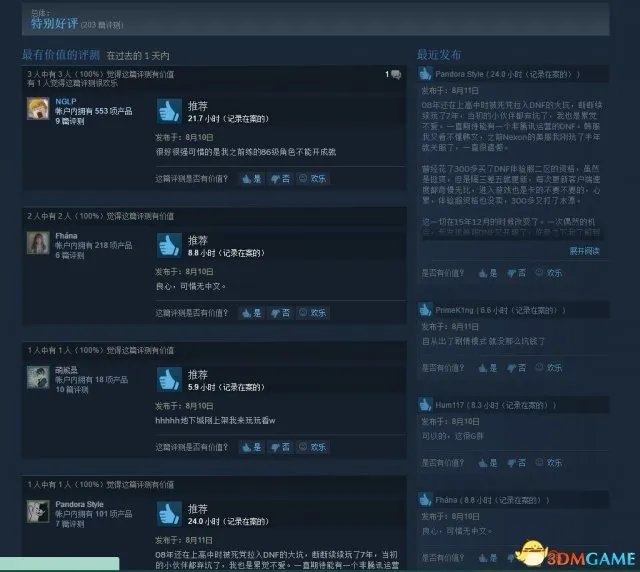Click thumbs-up recommend icon on 8.8 hours review
The height and width of the screenshot is (572, 640).
[169, 245]
